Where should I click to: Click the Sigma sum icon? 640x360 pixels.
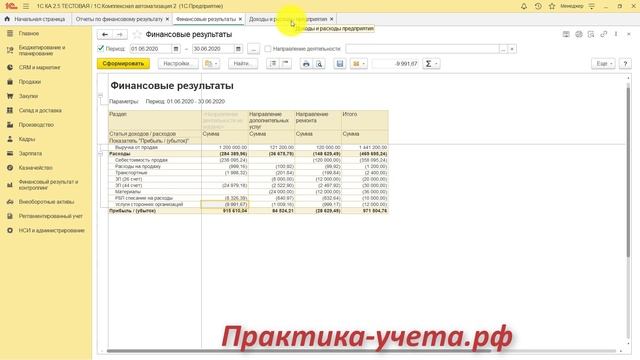428,64
